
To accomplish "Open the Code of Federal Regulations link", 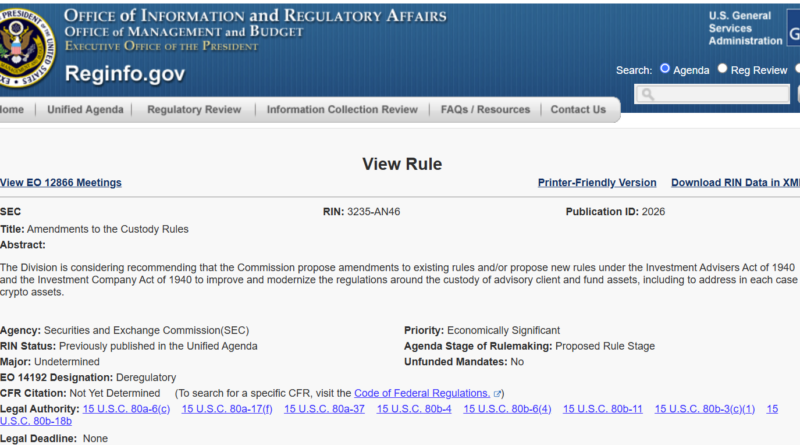I will [x=422, y=393].
